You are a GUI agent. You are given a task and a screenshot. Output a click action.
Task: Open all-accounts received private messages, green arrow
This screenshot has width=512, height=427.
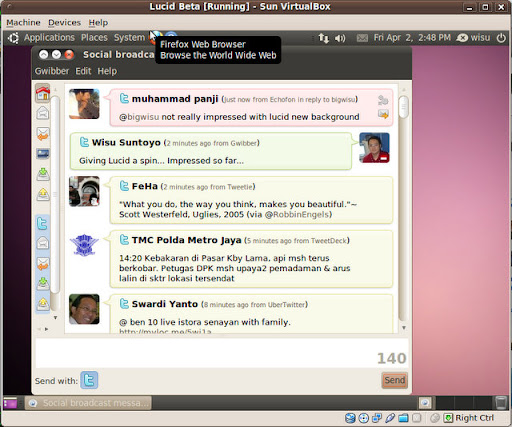[x=43, y=174]
